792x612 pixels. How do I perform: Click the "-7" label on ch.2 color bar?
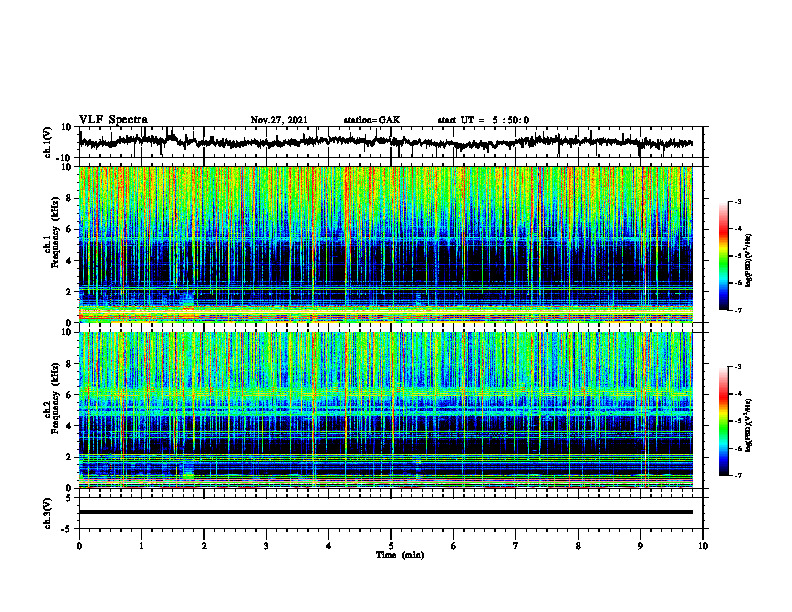click(738, 476)
